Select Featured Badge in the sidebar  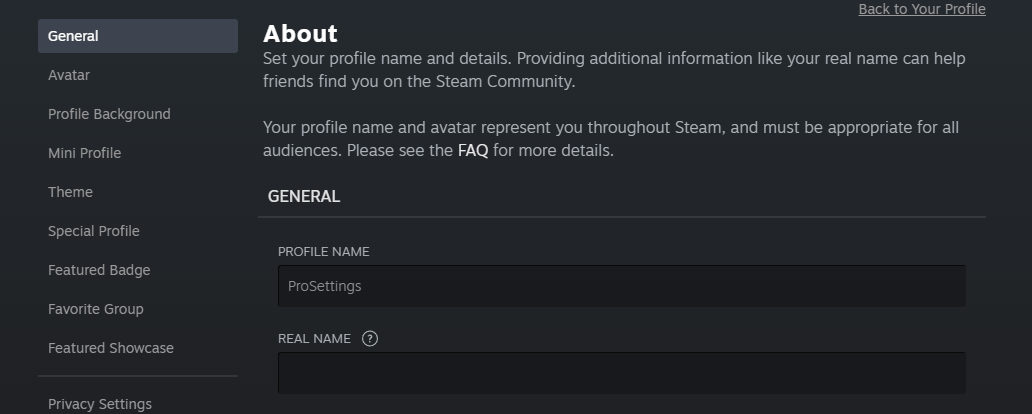pos(99,270)
